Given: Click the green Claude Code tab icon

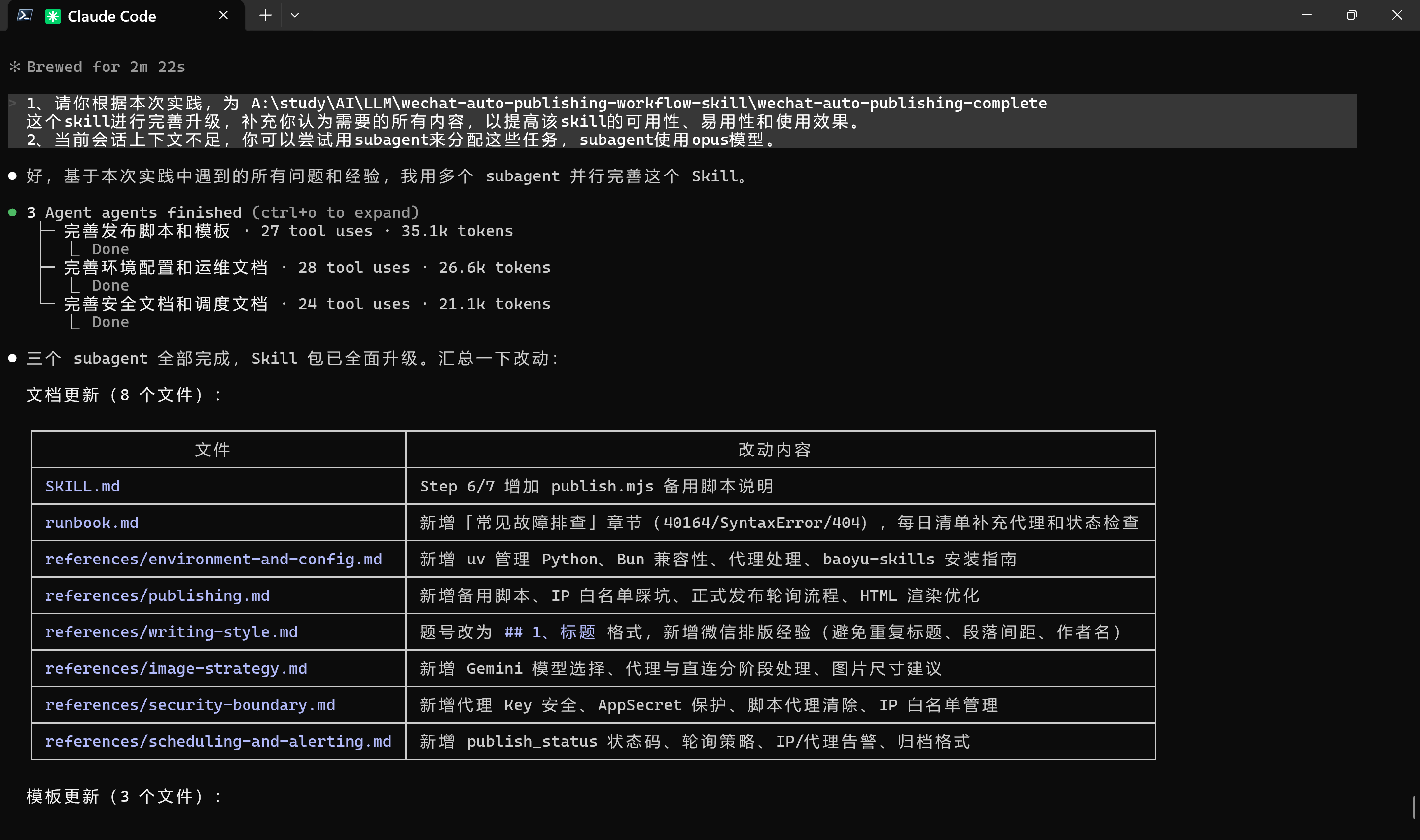Looking at the screenshot, I should tap(53, 16).
